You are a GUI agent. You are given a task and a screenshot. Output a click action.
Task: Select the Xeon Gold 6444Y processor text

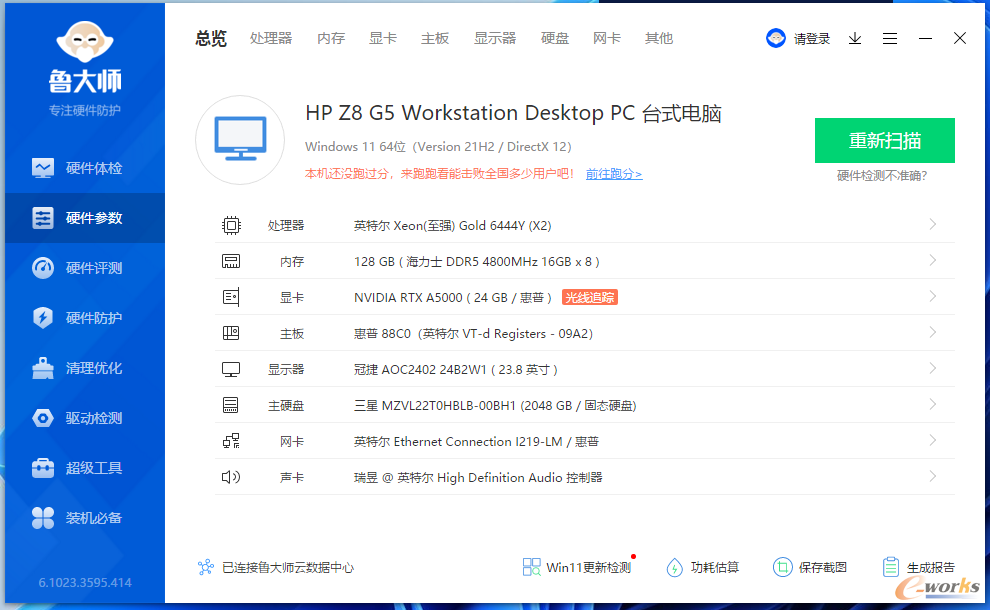[452, 225]
